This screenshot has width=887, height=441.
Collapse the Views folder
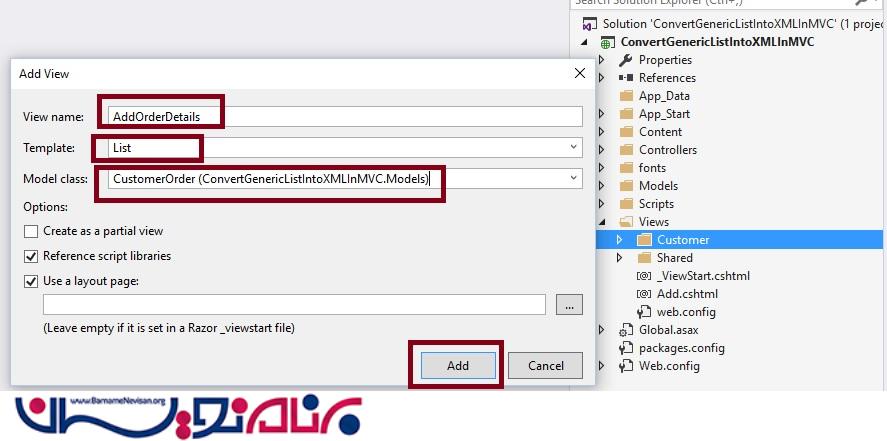tap(601, 222)
